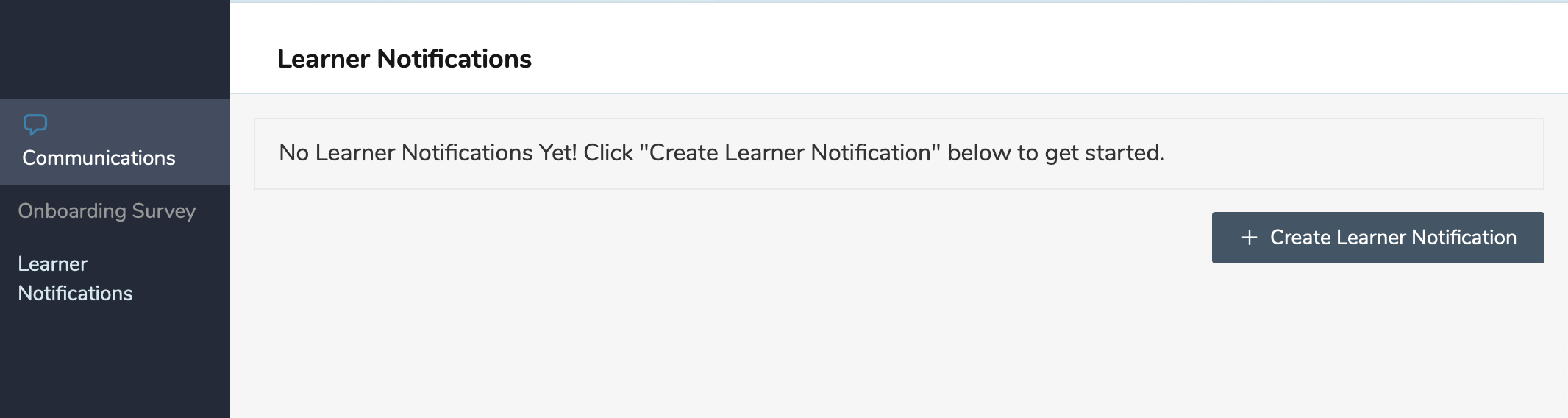Click the word 'Learner' in sidebar submenu
This screenshot has width=1568, height=418.
click(x=53, y=264)
